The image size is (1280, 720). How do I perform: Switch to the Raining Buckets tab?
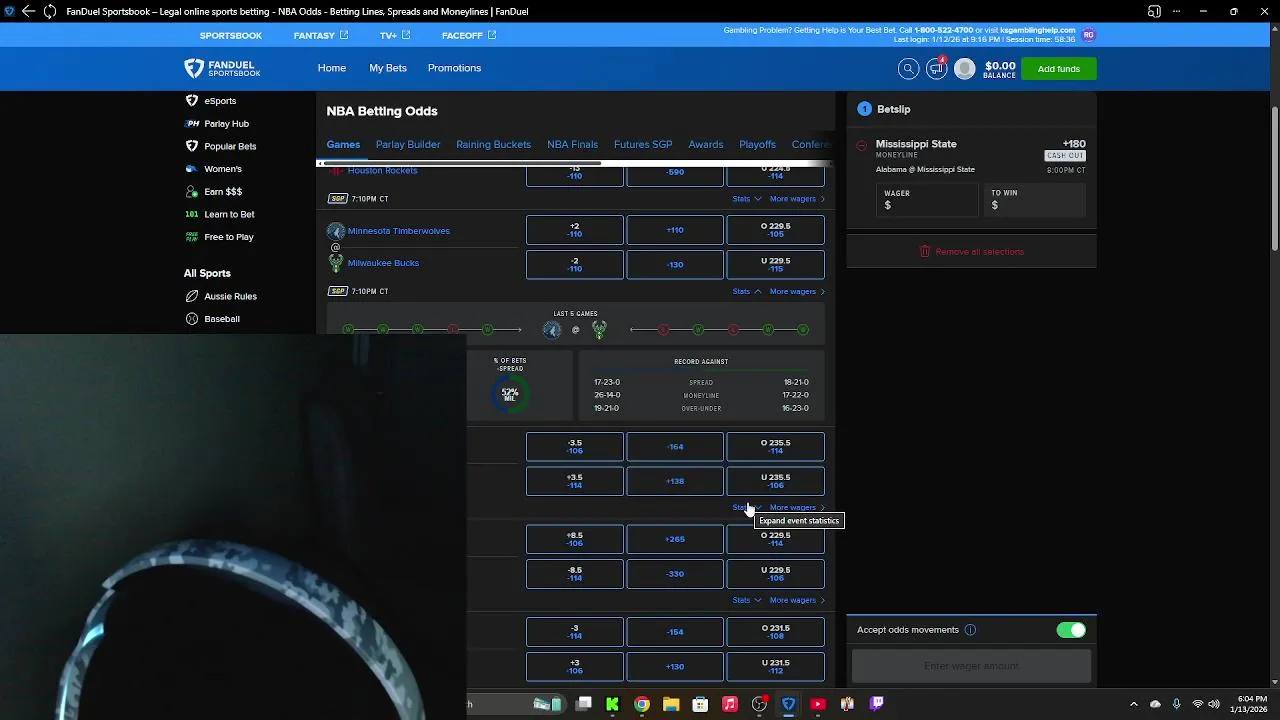coord(494,144)
